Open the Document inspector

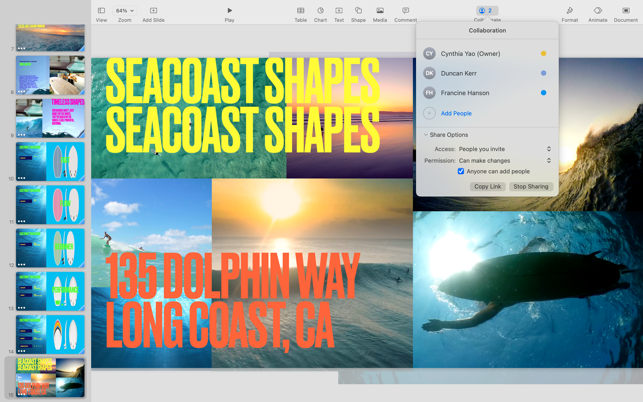[626, 10]
